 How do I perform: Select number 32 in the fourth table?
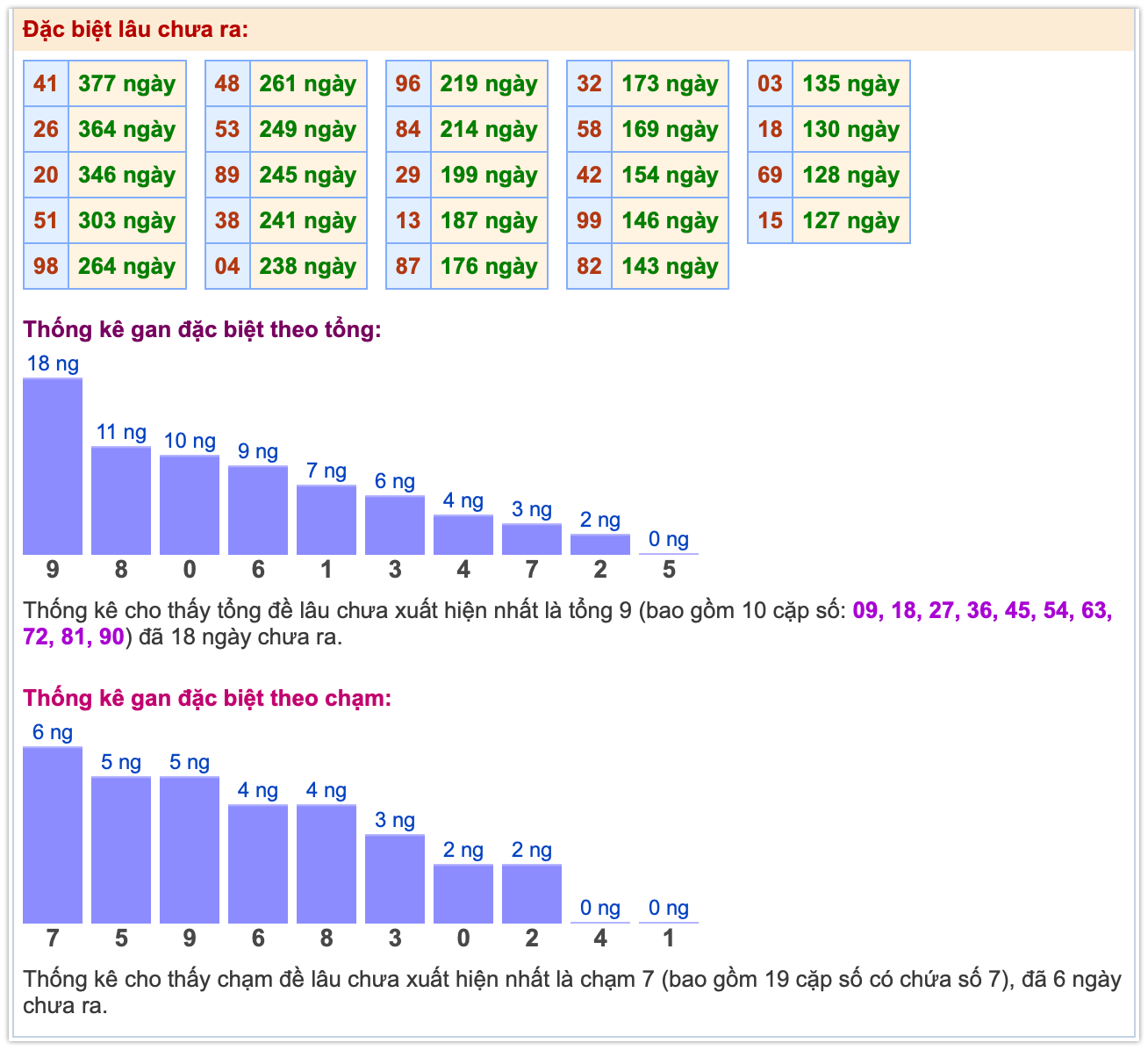[589, 83]
